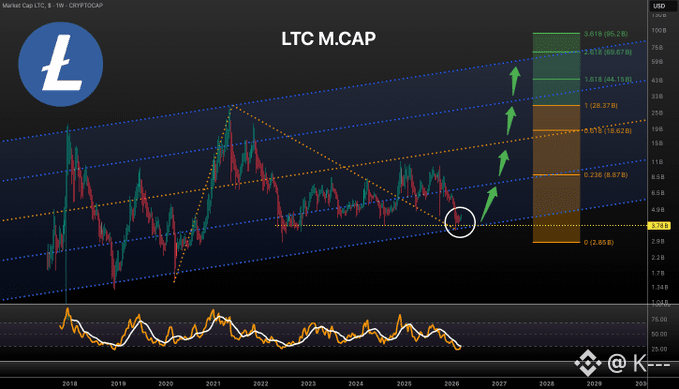Click the 100B price axis label
The width and height of the screenshot is (679, 389).
point(659,31)
